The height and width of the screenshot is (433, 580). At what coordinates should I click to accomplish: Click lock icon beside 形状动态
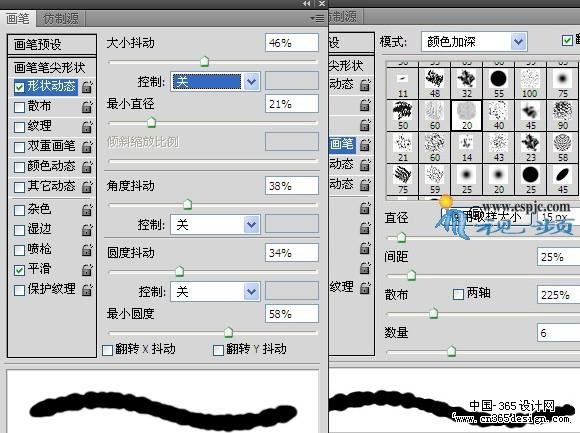(87, 87)
